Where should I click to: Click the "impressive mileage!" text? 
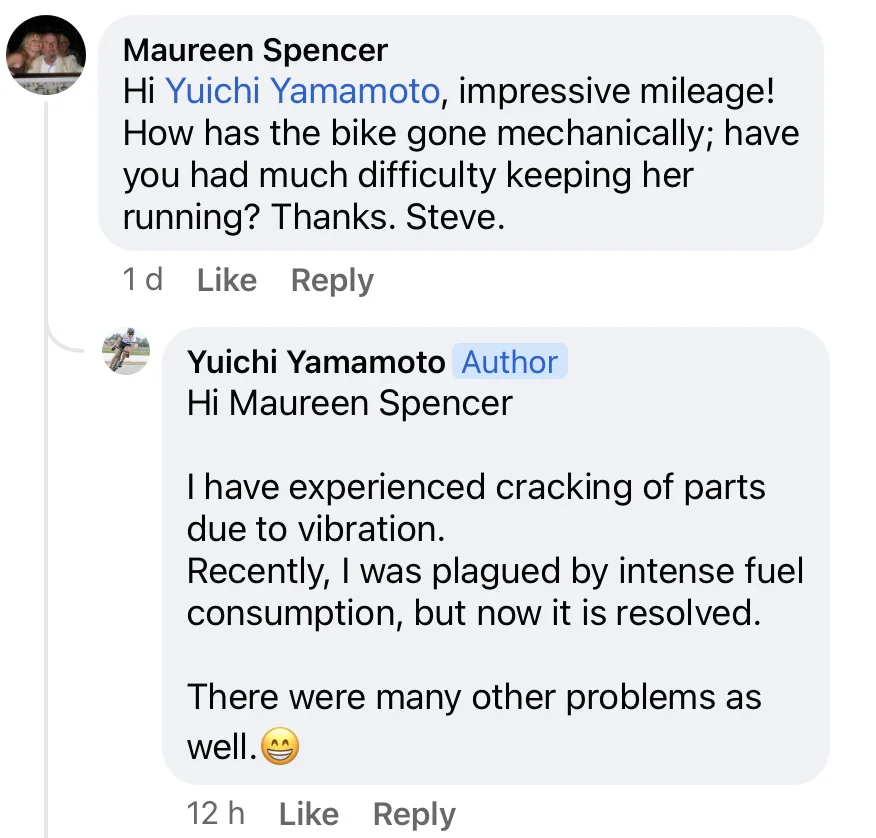pos(616,92)
